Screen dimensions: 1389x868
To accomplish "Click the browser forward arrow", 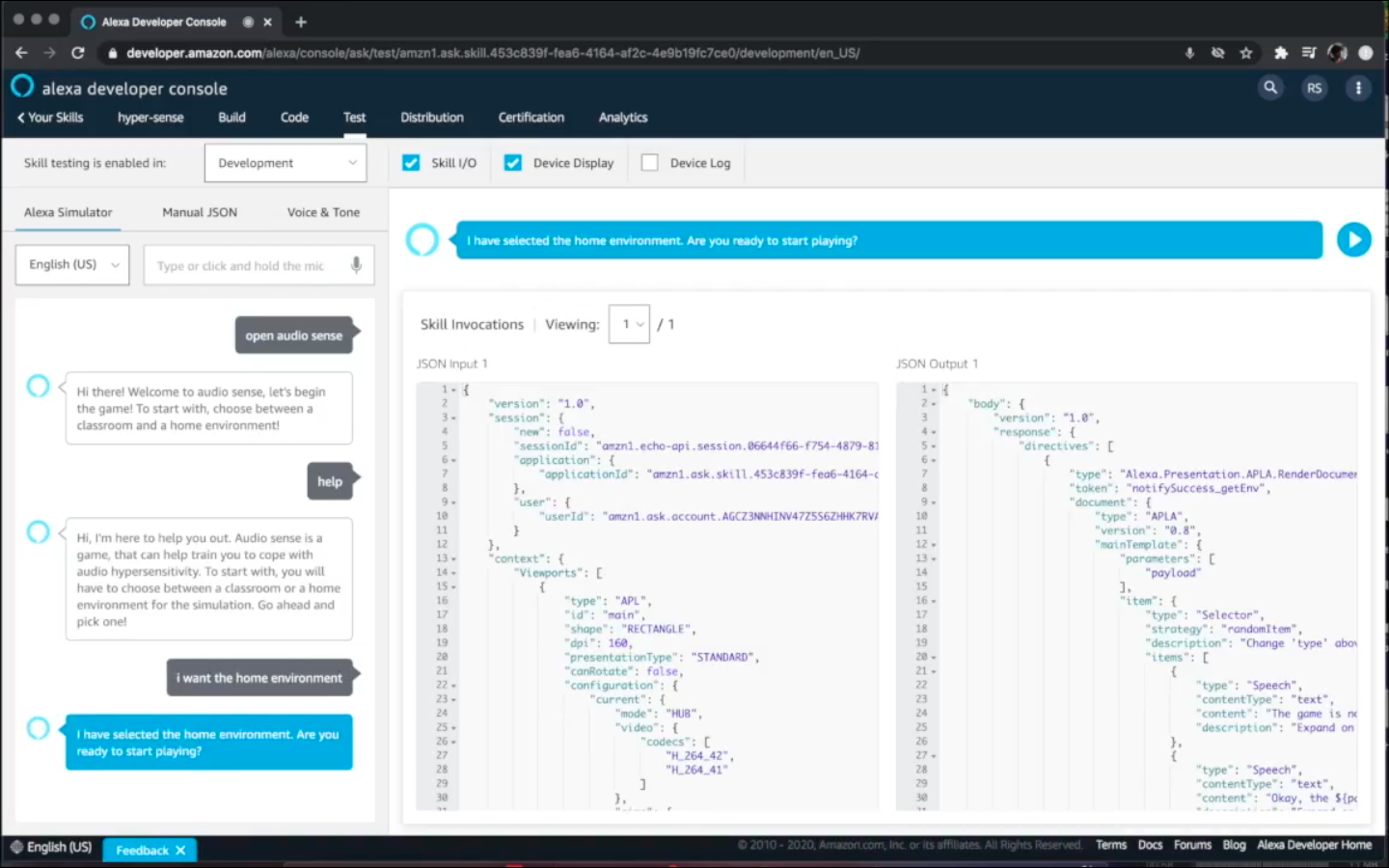I will 49,53.
